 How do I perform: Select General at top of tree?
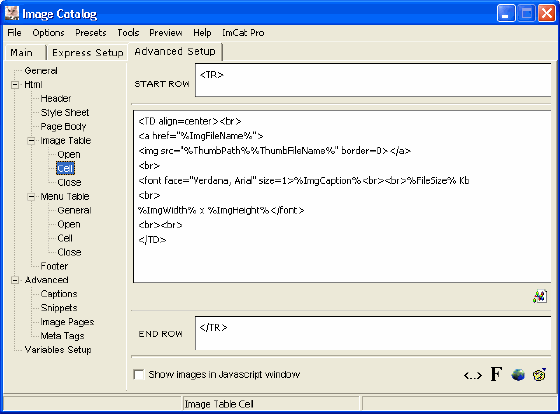click(41, 71)
